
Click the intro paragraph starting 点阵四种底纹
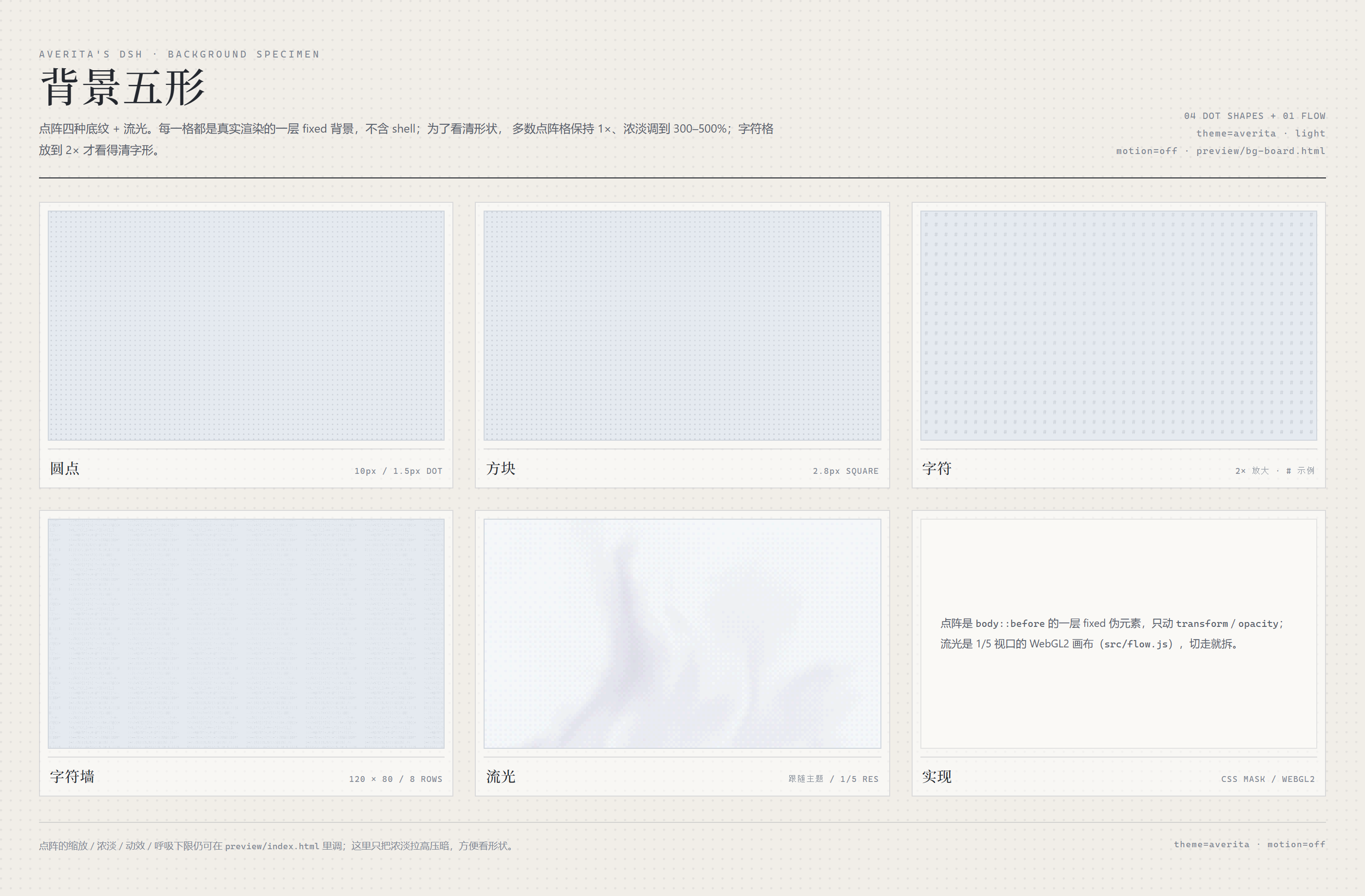pos(406,139)
